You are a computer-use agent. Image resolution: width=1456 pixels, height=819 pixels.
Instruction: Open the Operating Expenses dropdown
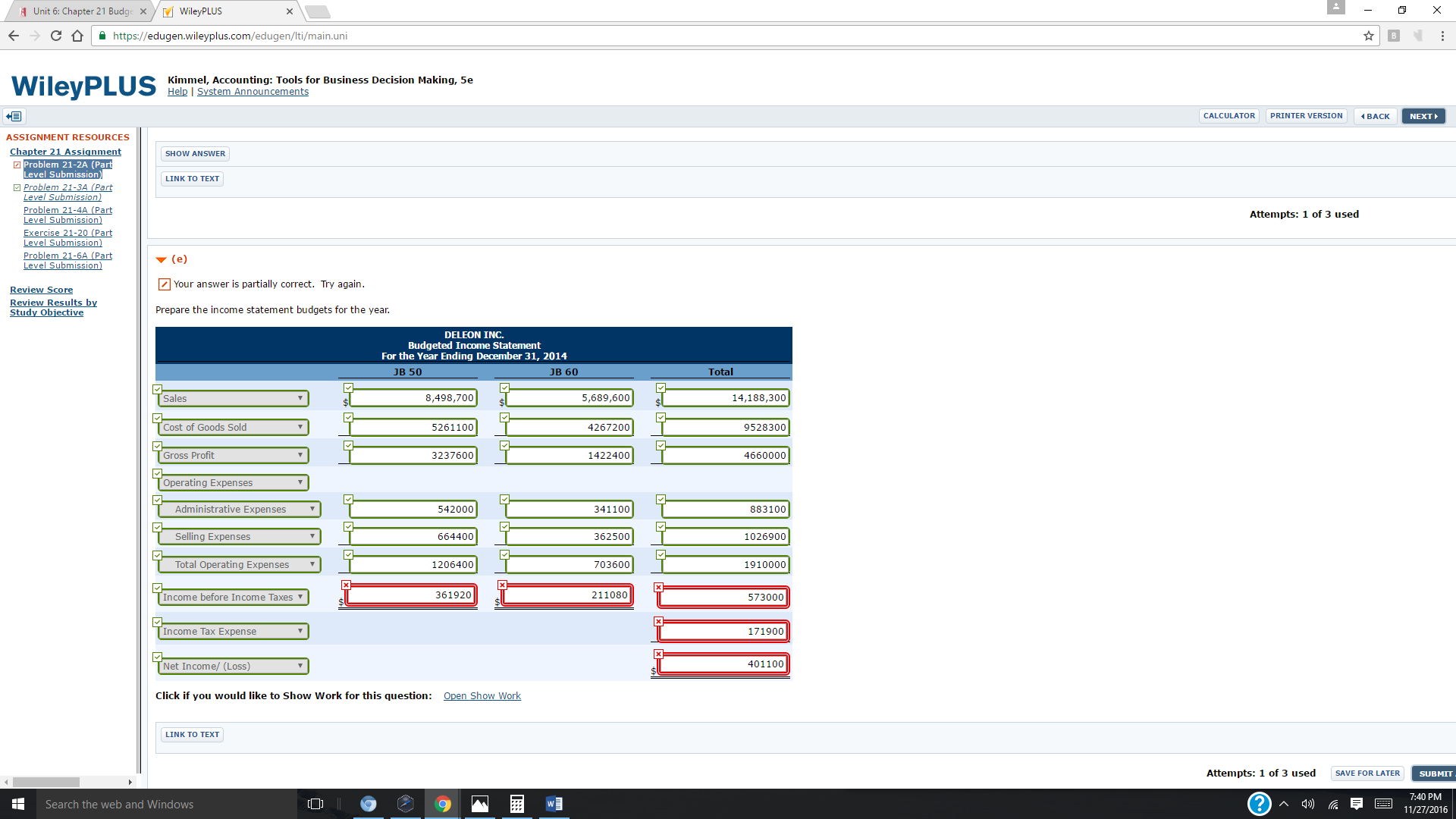233,482
